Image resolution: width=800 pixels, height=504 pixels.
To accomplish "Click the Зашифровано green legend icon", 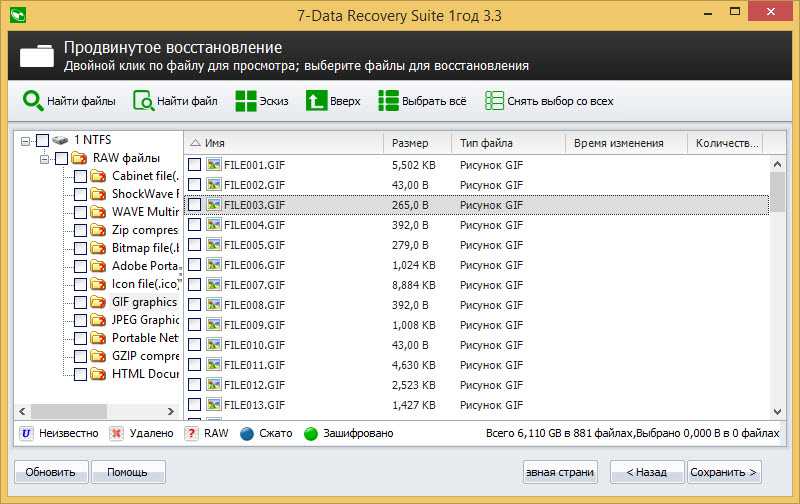I will 311,434.
